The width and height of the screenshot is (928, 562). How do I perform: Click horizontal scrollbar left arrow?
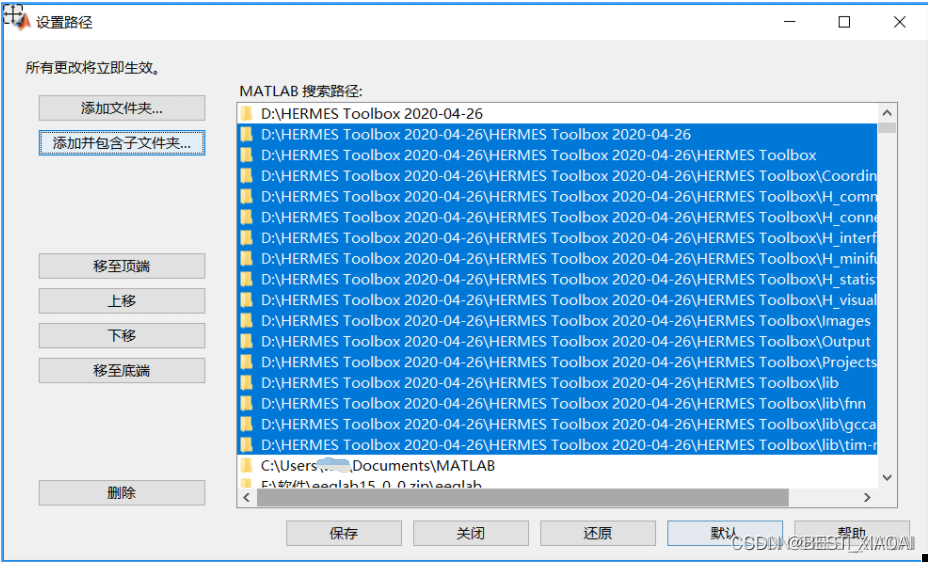[247, 498]
